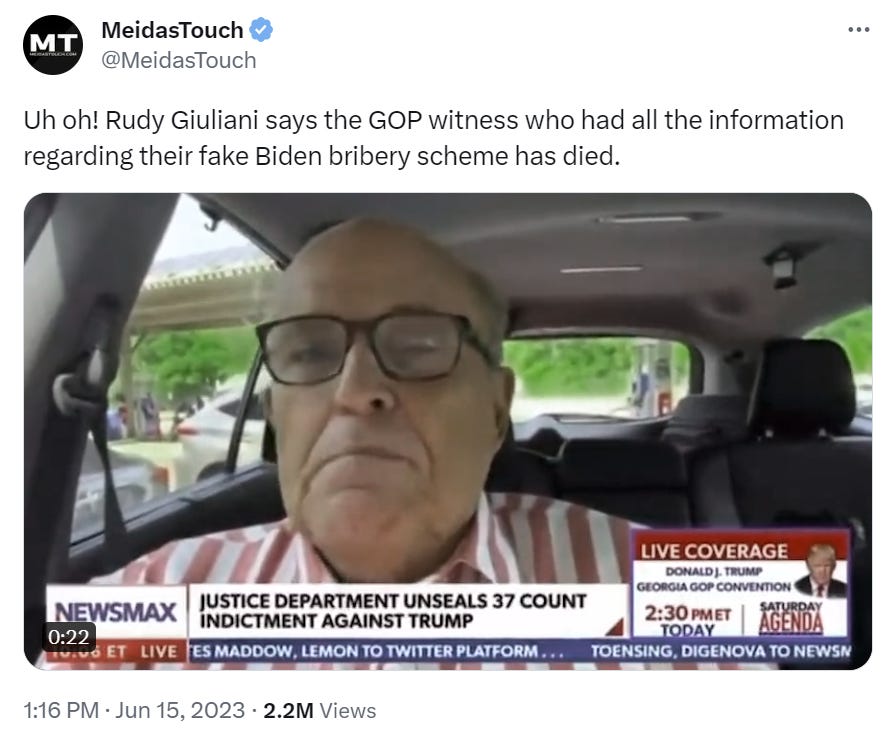Image resolution: width=896 pixels, height=740 pixels.
Task: Click the 0:22 video duration badge
Action: pos(69,637)
